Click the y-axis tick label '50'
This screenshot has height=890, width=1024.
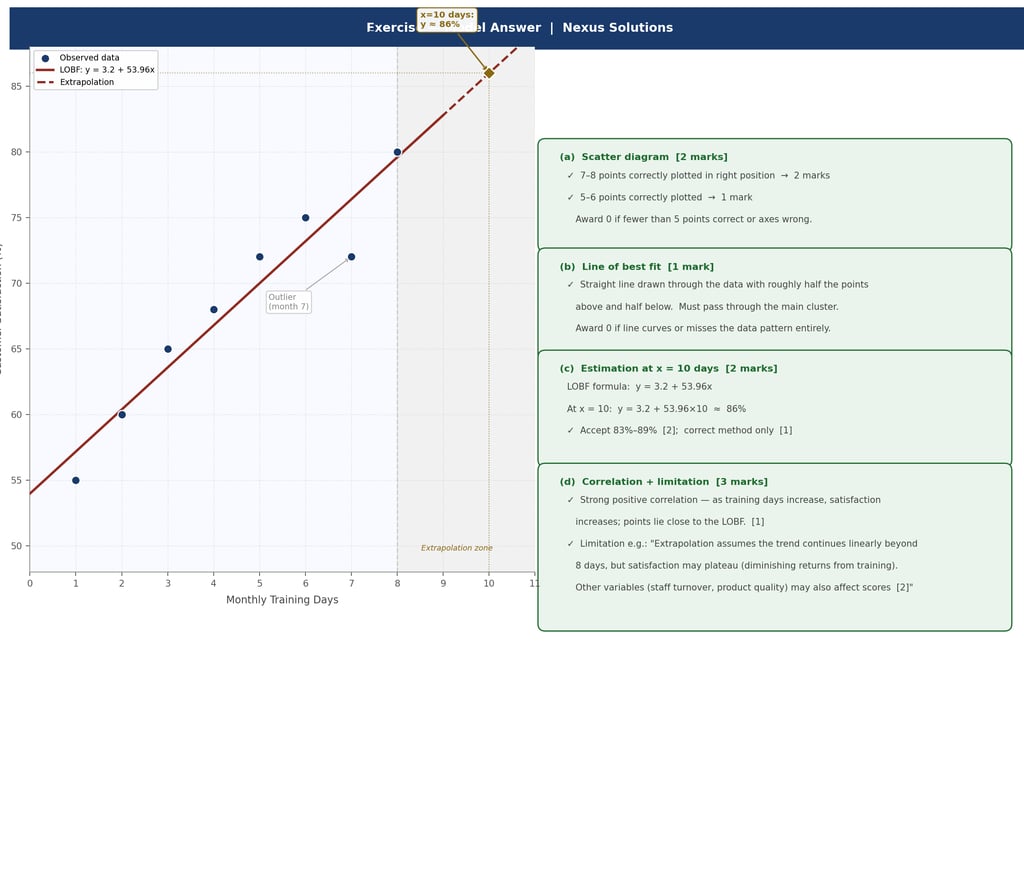(16, 546)
